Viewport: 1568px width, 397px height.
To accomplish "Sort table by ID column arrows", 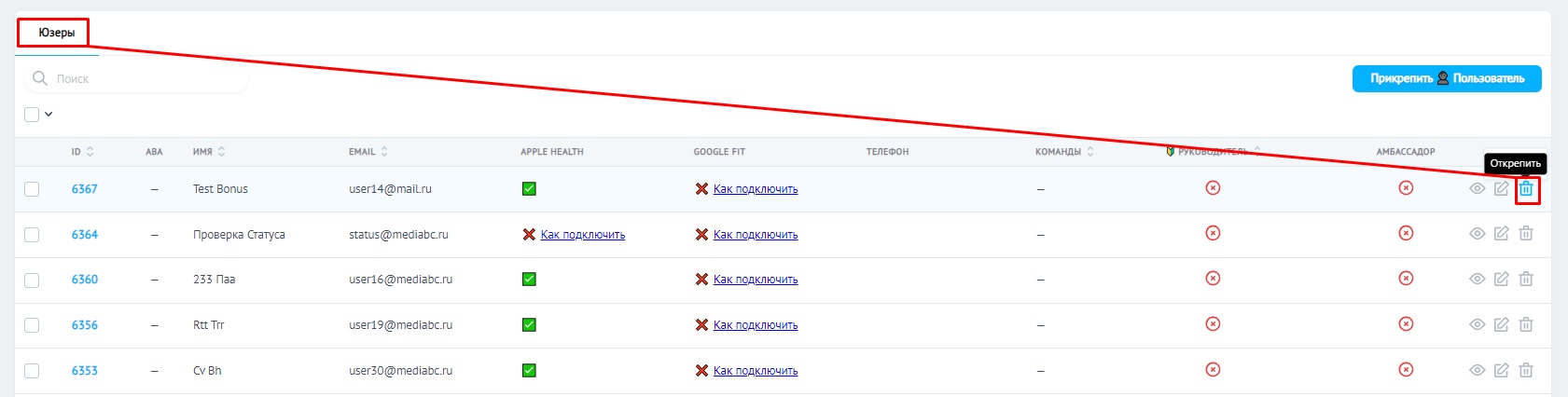I will click(90, 152).
